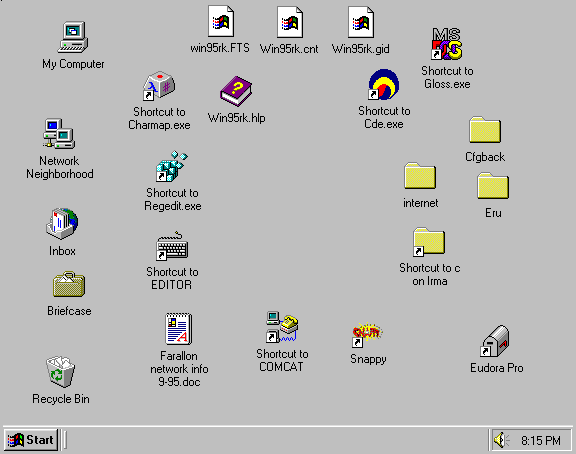
Task: Select the Shortcut to COMCAT icon
Action: (282, 327)
